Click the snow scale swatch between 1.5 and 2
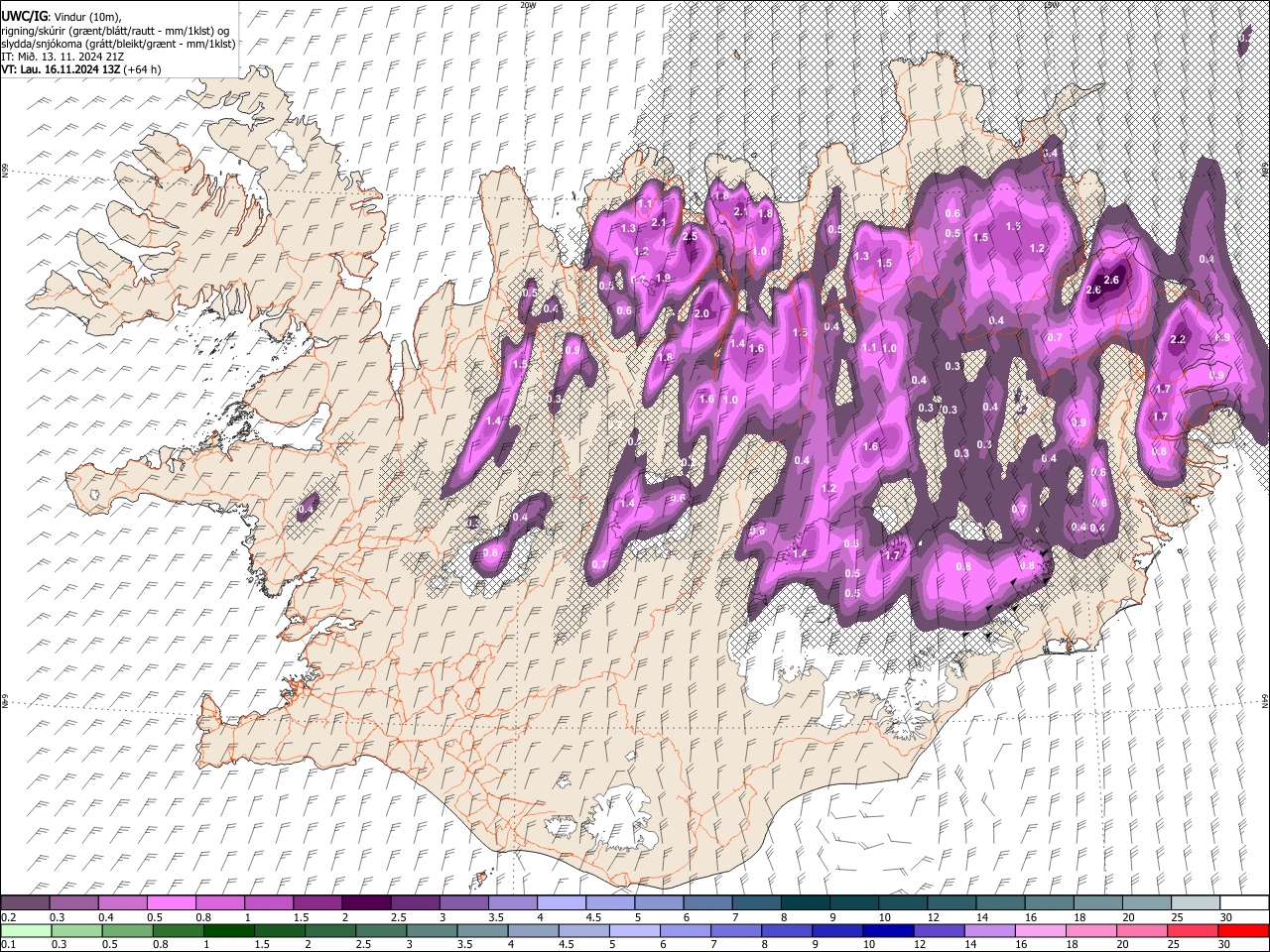The height and width of the screenshot is (952, 1270). [x=317, y=902]
